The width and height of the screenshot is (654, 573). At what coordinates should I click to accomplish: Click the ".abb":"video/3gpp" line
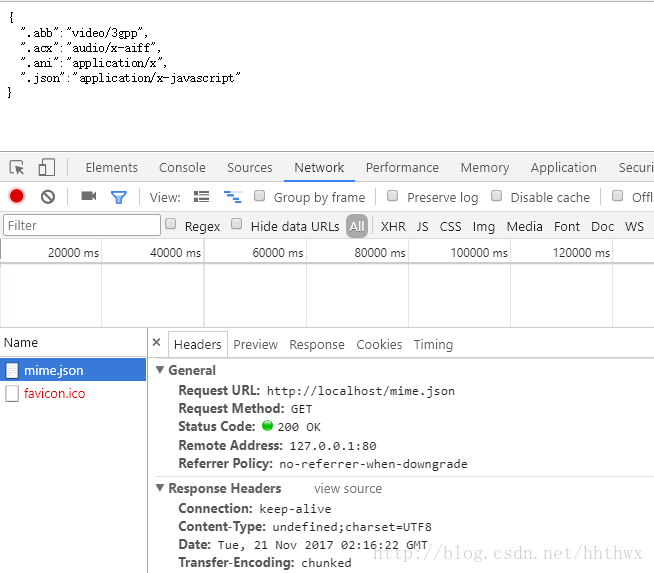tap(84, 33)
